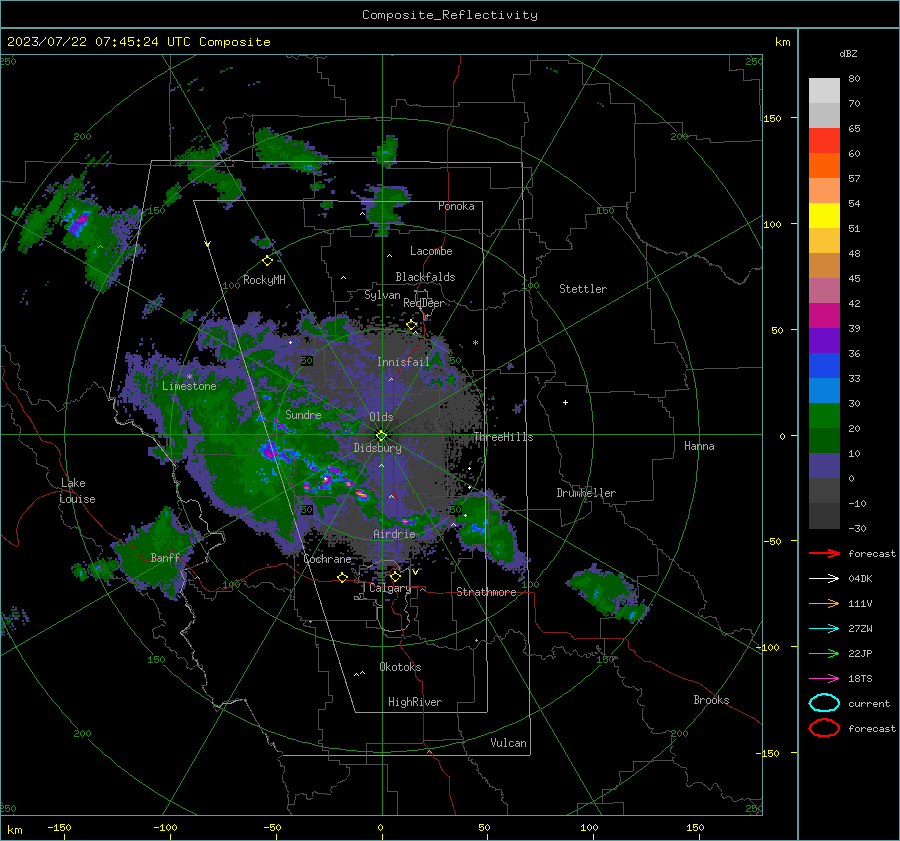The image size is (900, 841).
Task: Click the Sundre city label
Action: click(x=303, y=414)
